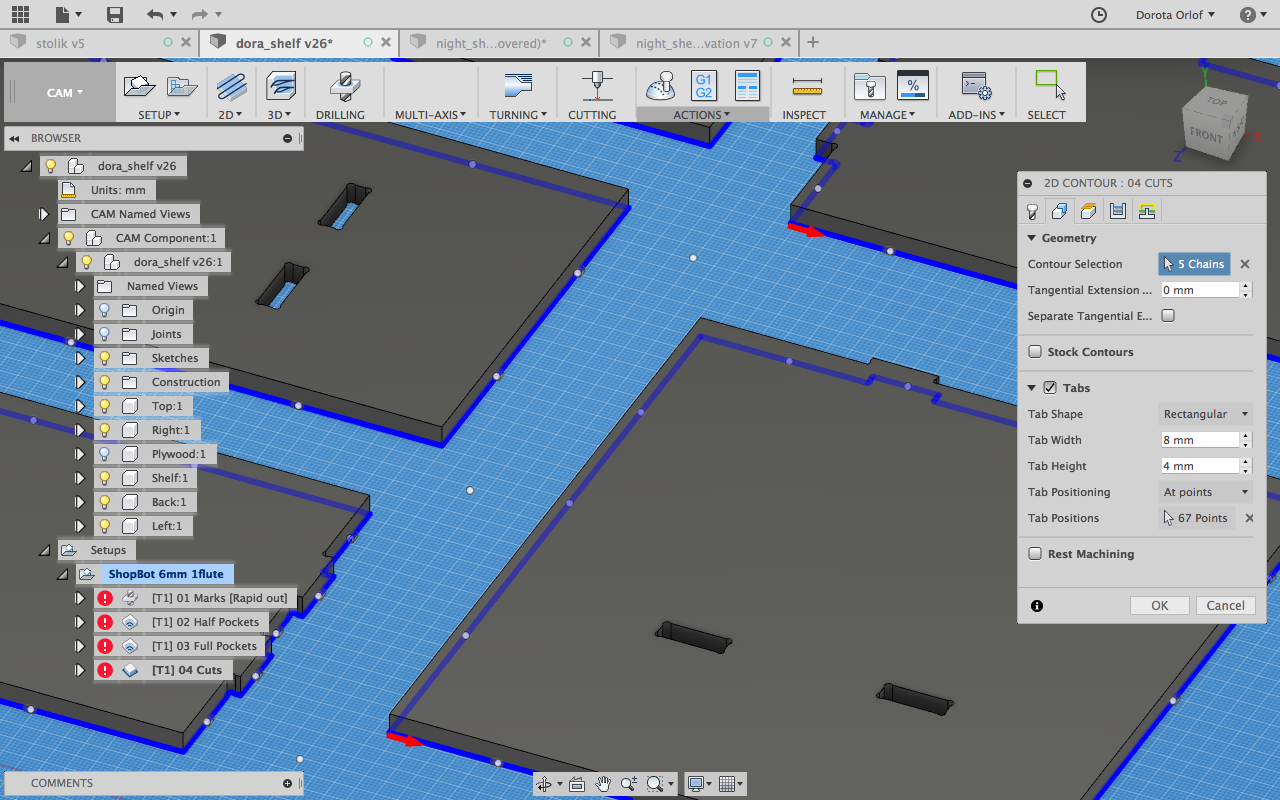This screenshot has height=800, width=1280.
Task: Open the Turning operations icon
Action: 516,86
